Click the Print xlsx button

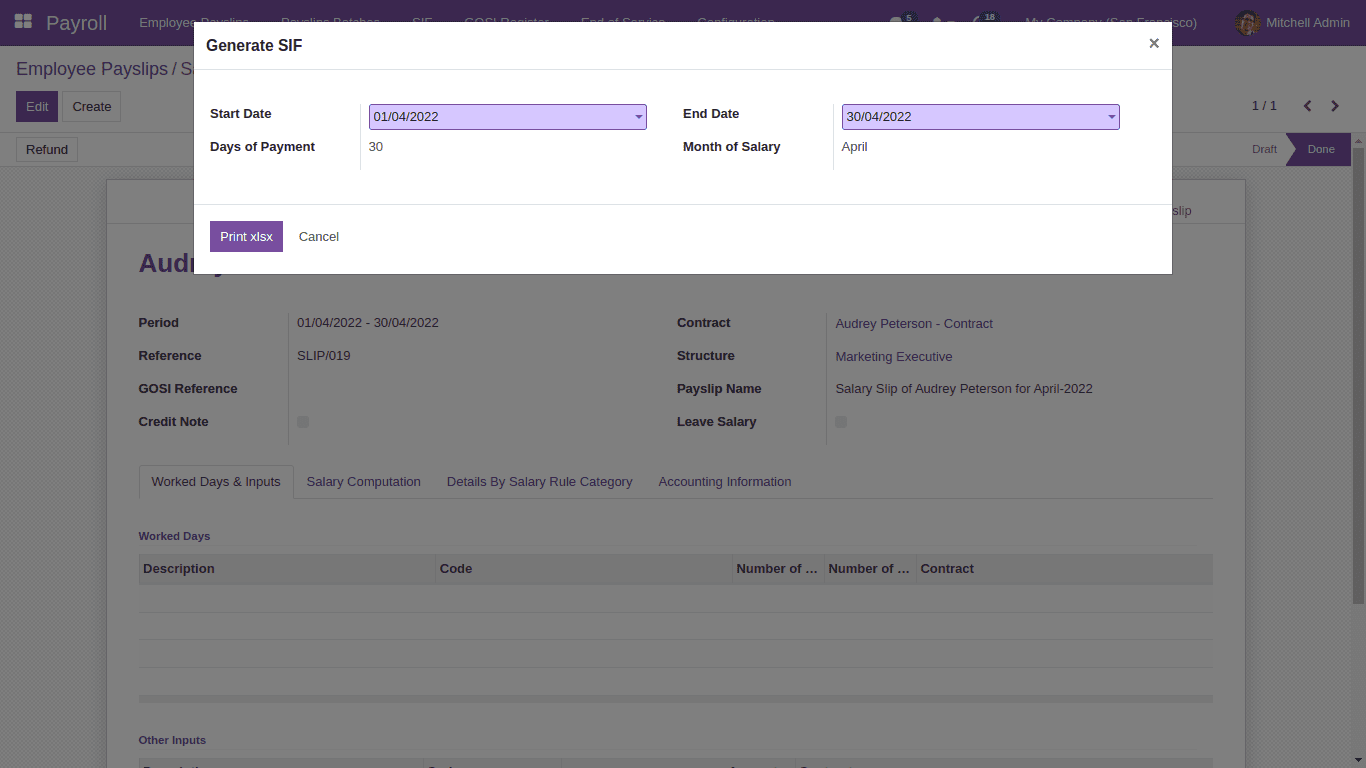click(x=246, y=236)
